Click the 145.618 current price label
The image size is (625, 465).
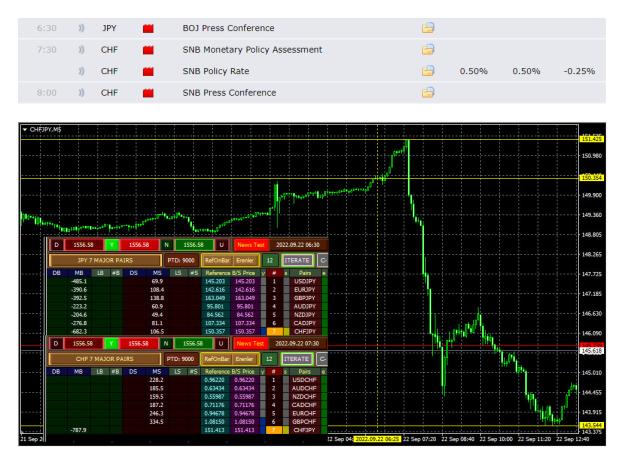pyautogui.click(x=592, y=351)
